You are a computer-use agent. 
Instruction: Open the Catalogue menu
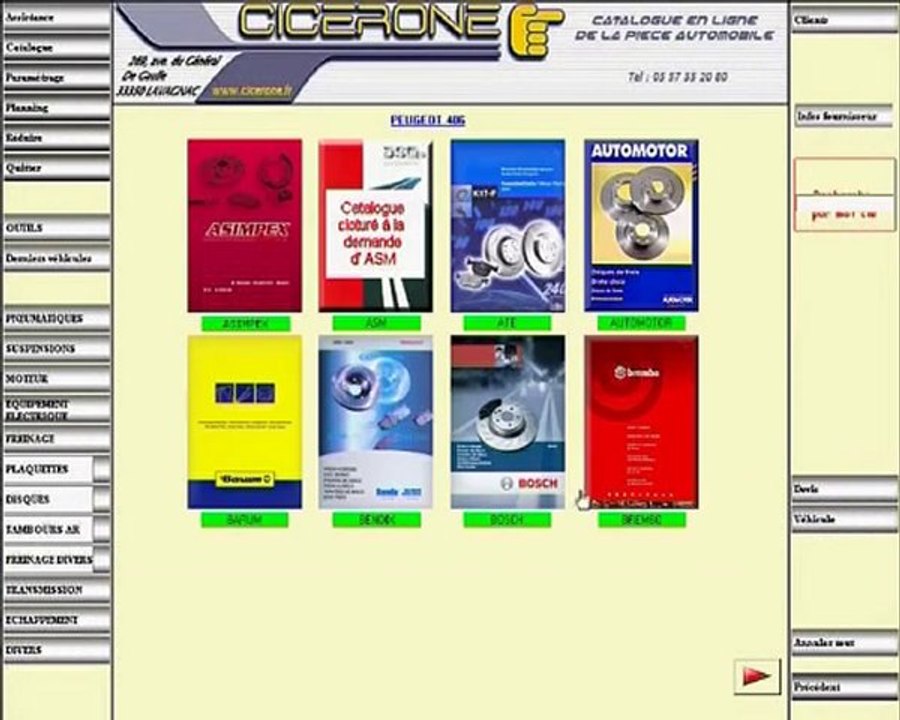(x=56, y=48)
